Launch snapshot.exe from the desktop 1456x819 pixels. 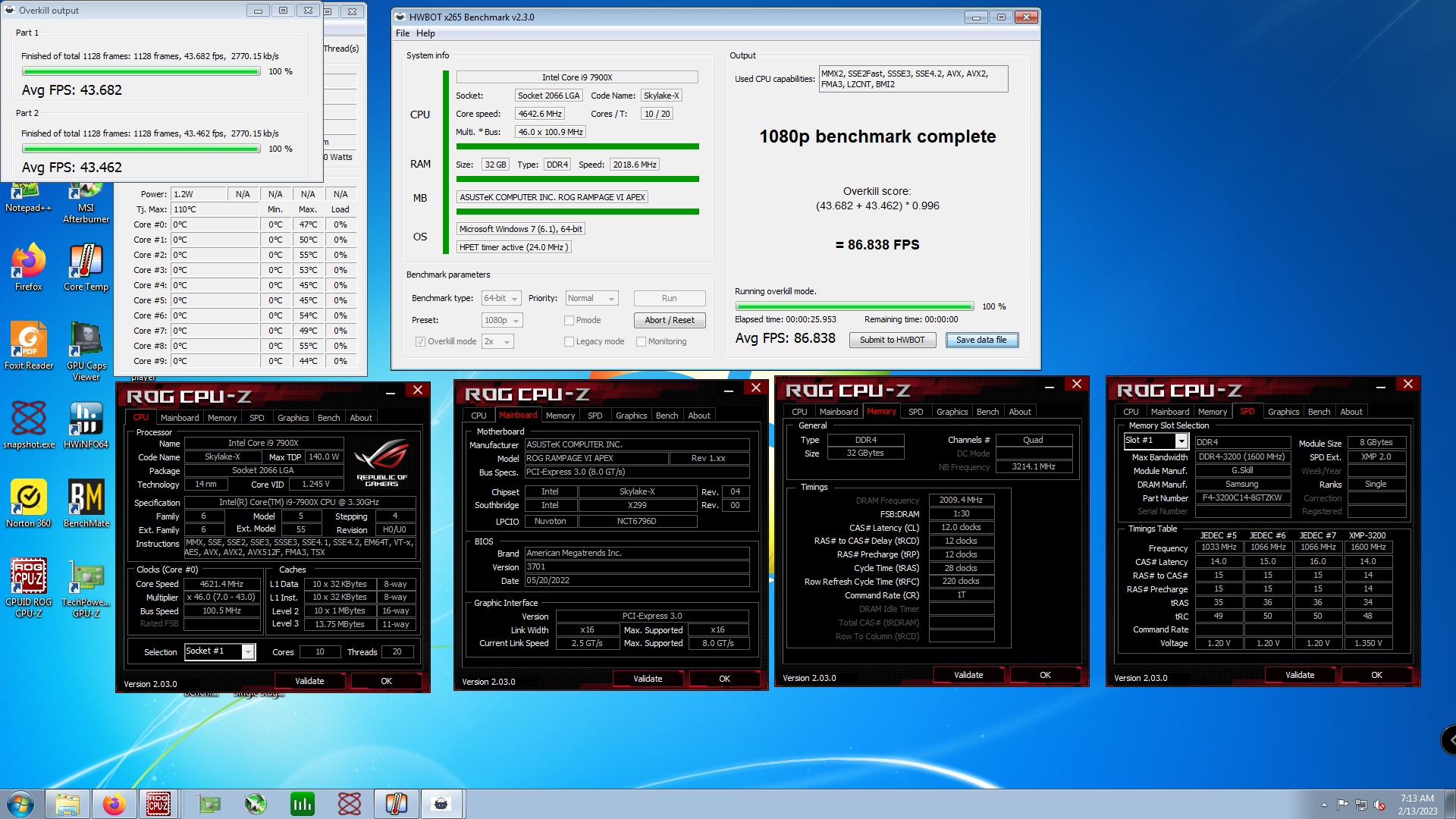point(29,425)
